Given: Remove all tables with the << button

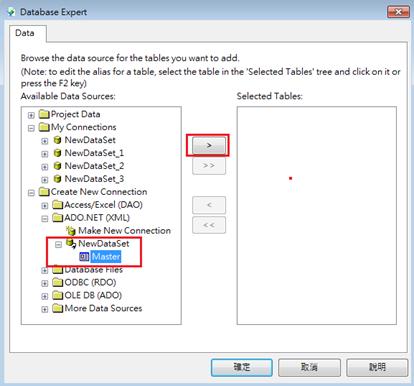Looking at the screenshot, I should [209, 225].
